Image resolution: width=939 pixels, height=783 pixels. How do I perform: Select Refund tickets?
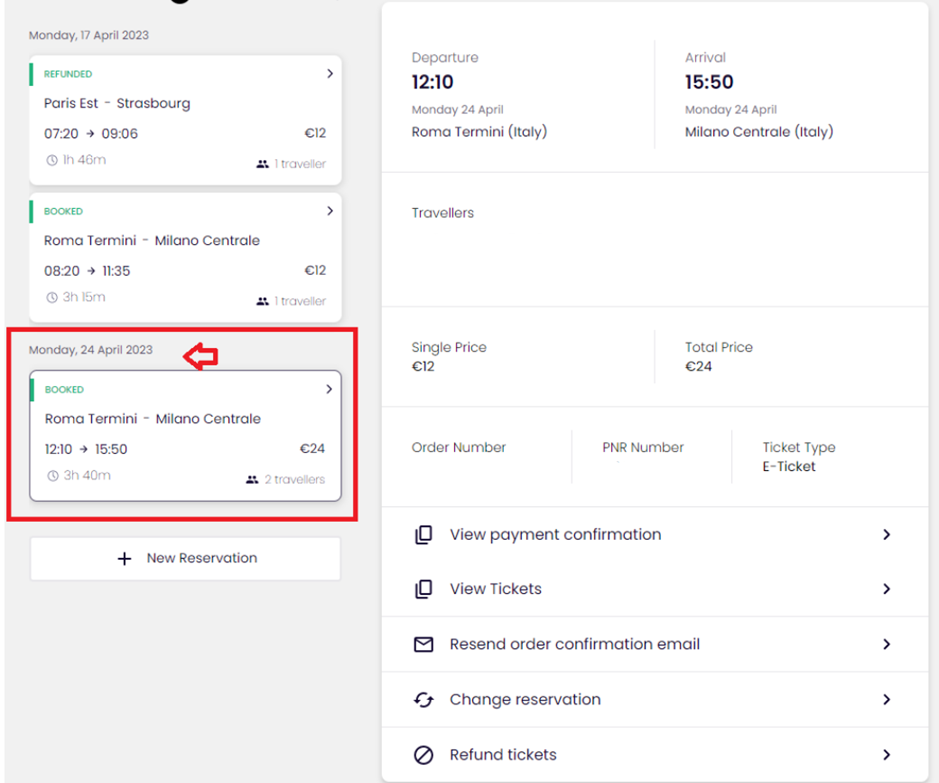click(x=655, y=755)
